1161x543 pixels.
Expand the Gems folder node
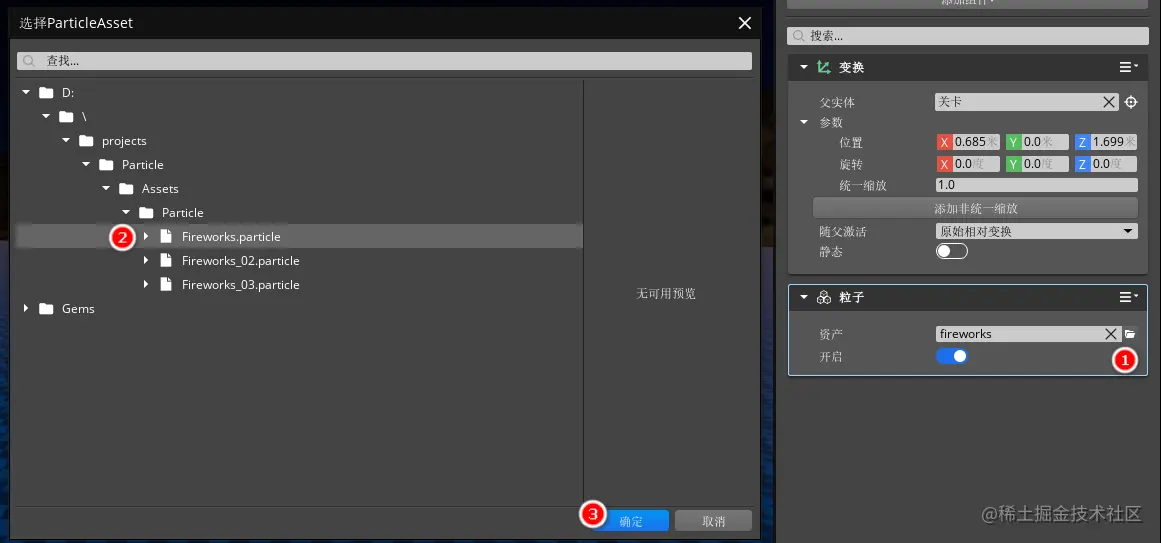click(x=27, y=309)
